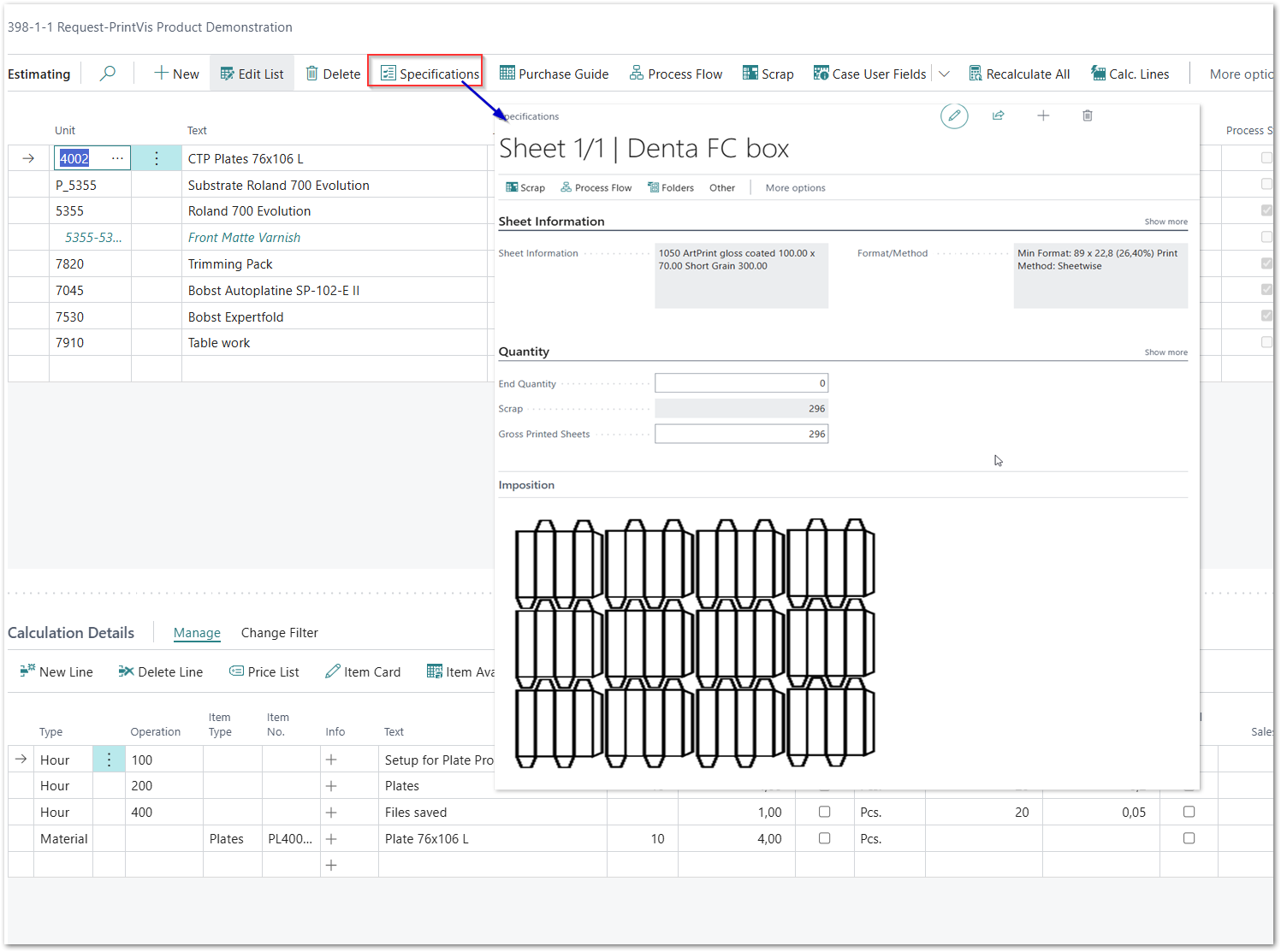Tick the checkbox in Files saved row
Screen dimensions: 1281x952
pos(824,812)
